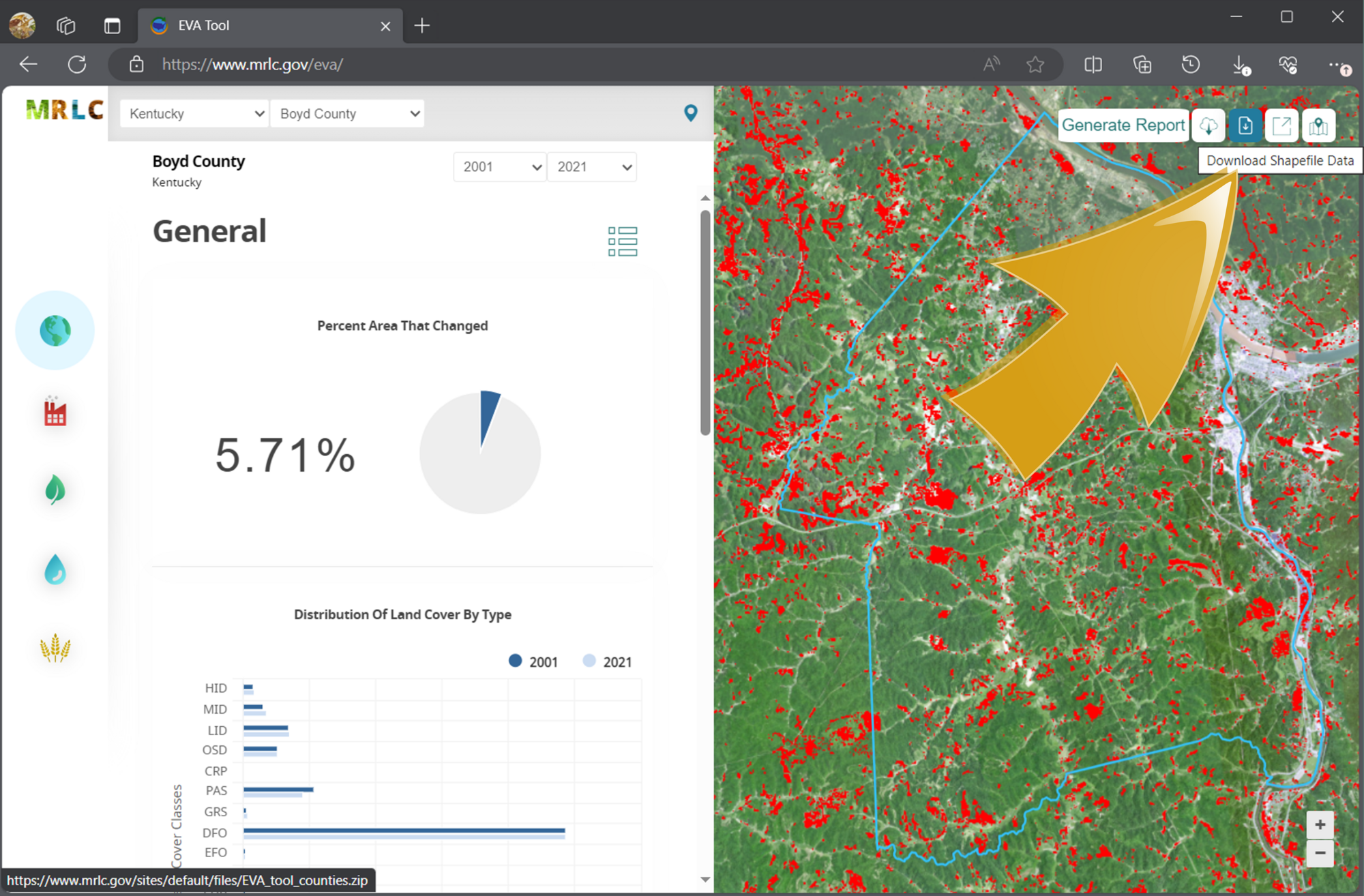Viewport: 1364px width, 896px height.
Task: Select the globe General overview icon in sidebar
Action: pyautogui.click(x=55, y=330)
